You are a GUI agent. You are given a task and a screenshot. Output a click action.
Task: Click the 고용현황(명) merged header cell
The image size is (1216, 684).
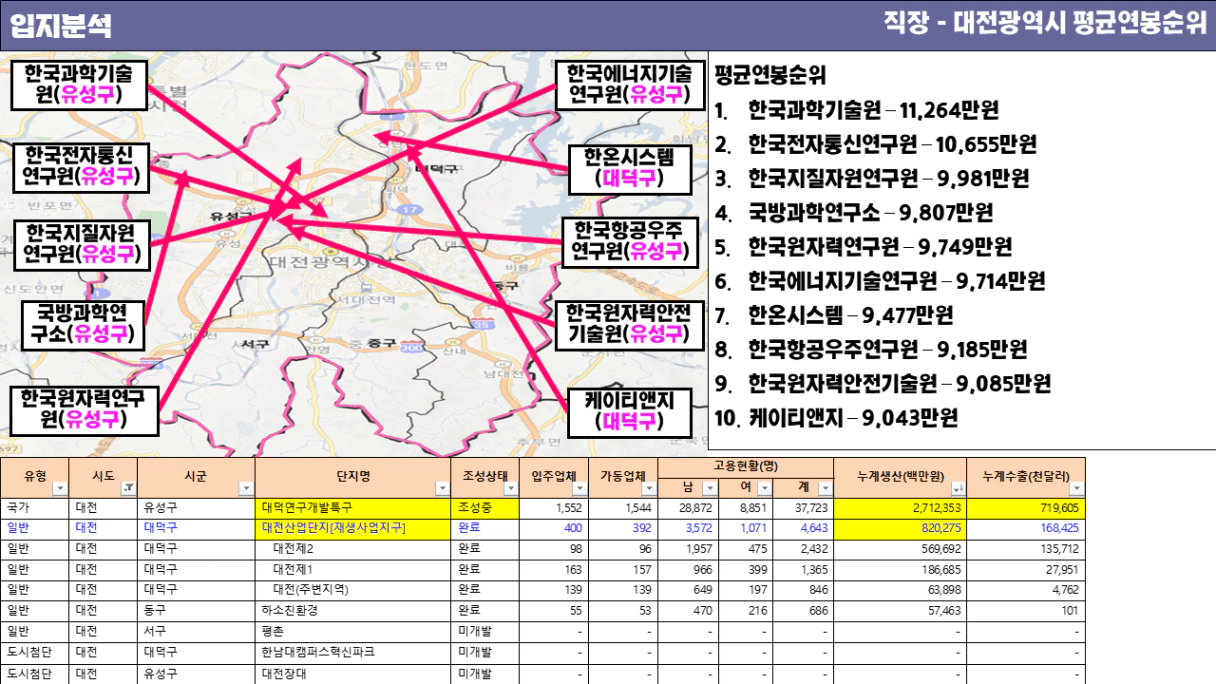[746, 467]
